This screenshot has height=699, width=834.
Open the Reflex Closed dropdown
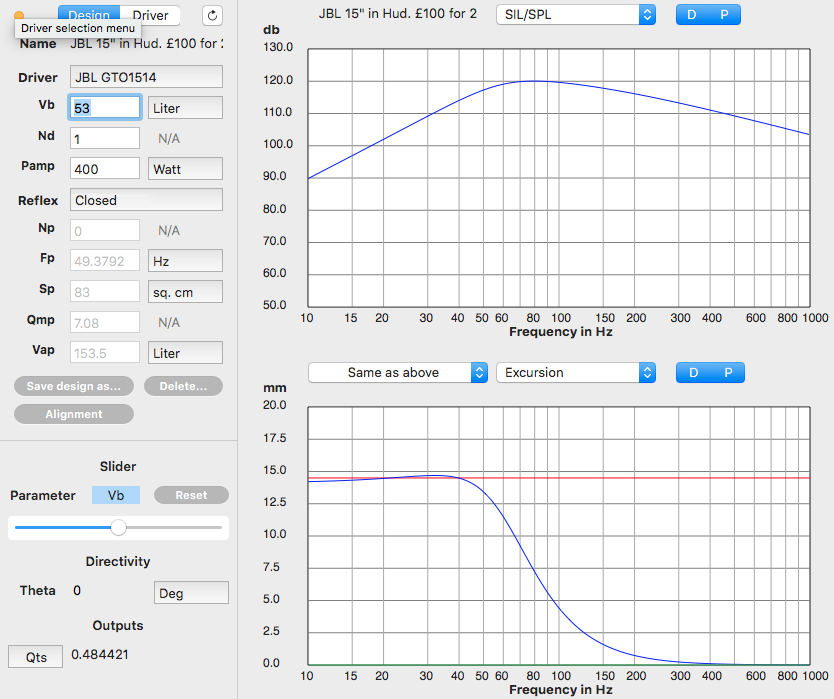146,200
